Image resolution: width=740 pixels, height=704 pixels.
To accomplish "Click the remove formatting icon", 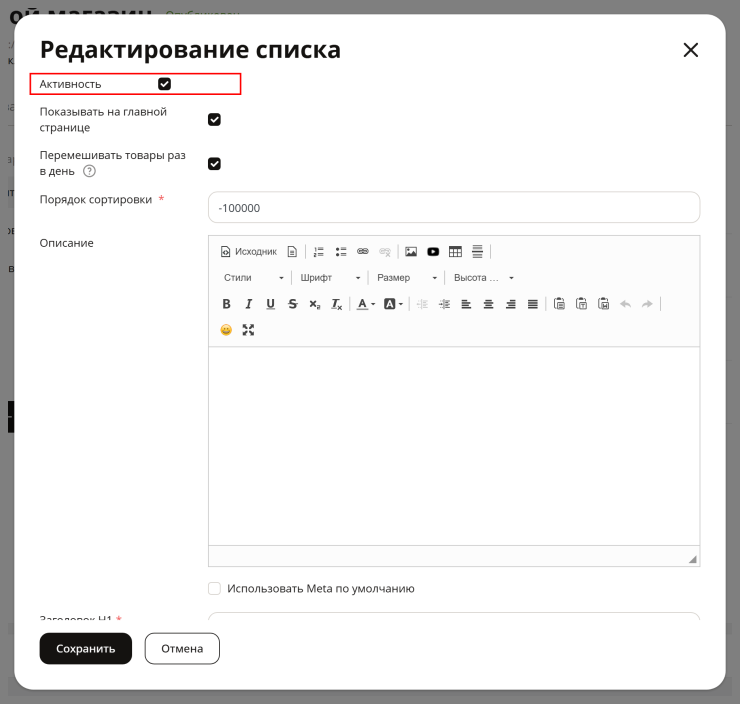I will (x=336, y=304).
